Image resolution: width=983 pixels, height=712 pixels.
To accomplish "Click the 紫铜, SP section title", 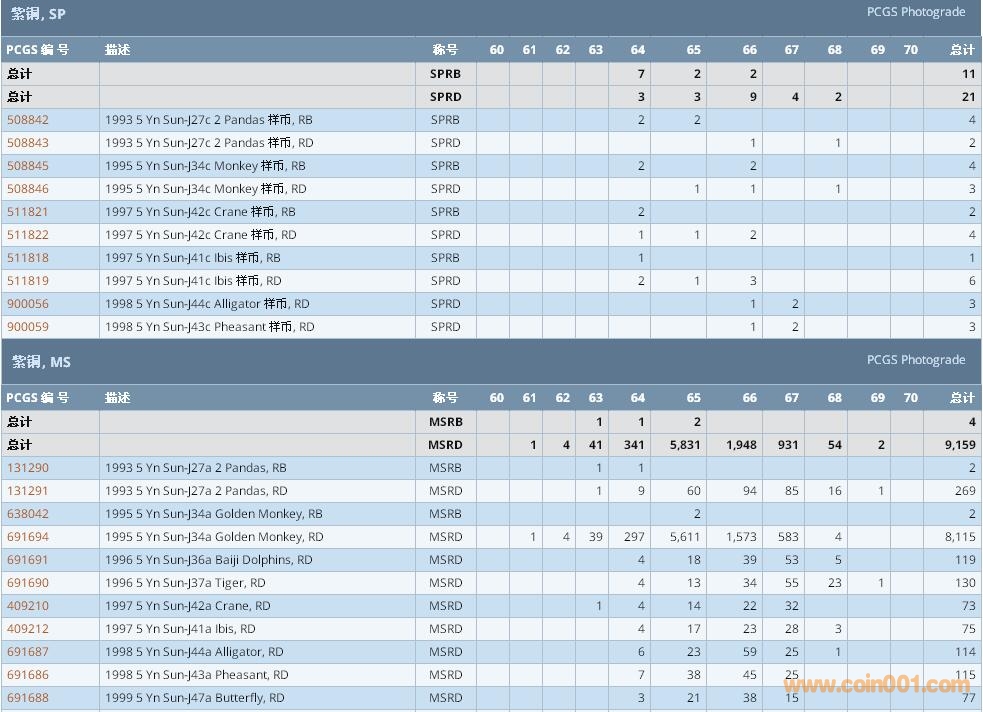I will (39, 14).
